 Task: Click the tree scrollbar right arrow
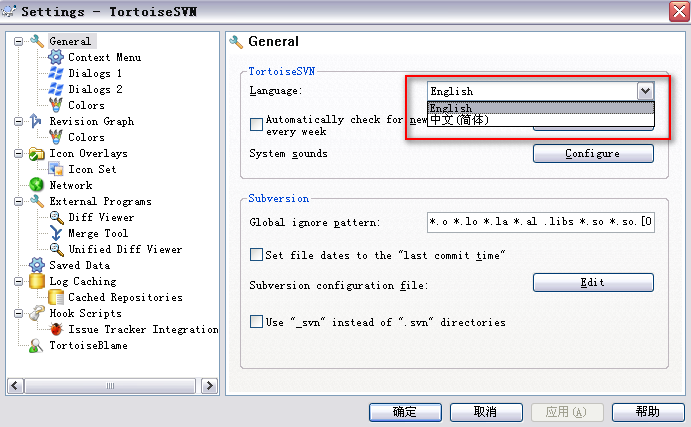pos(209,386)
